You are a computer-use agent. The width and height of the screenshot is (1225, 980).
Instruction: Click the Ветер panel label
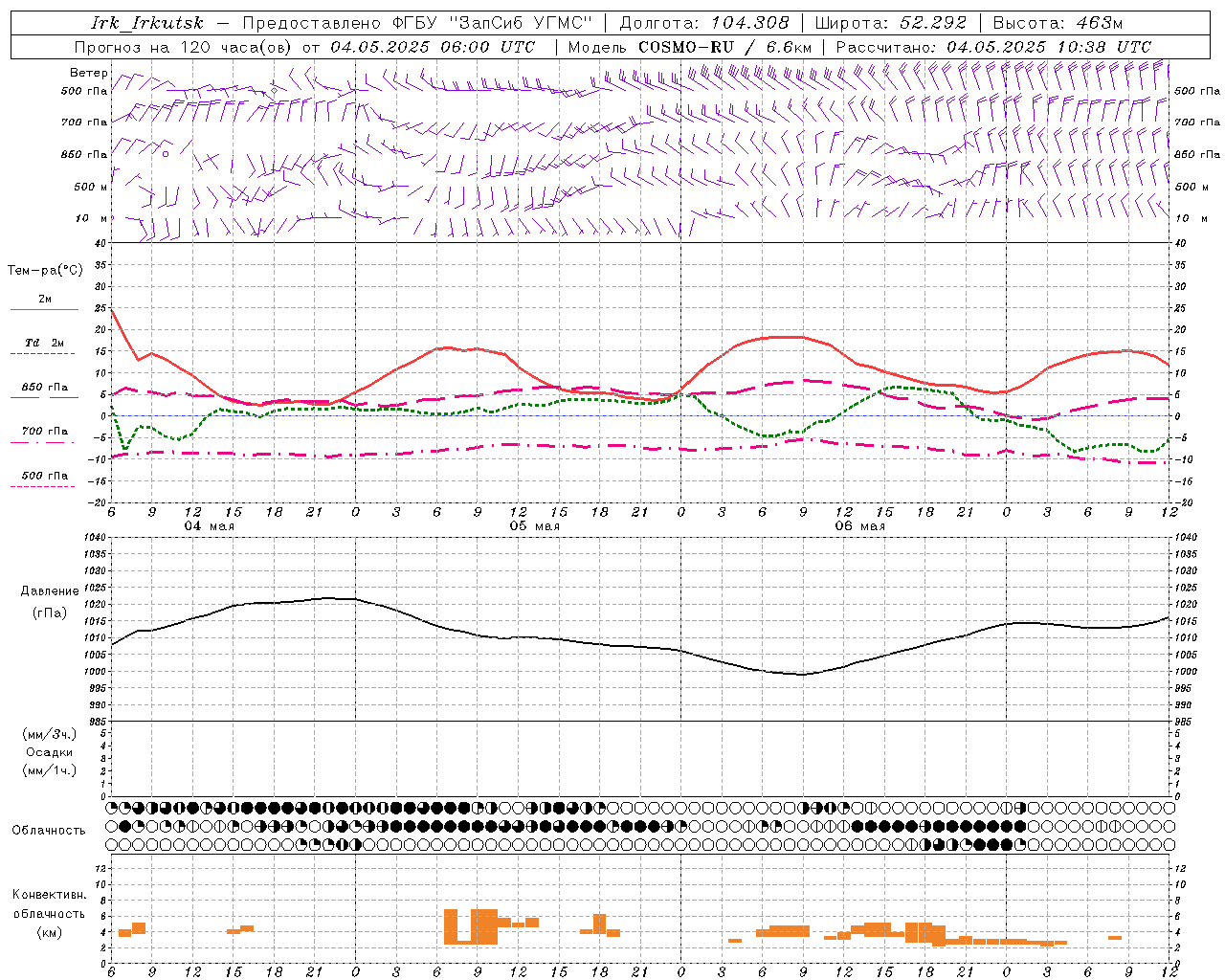[88, 73]
